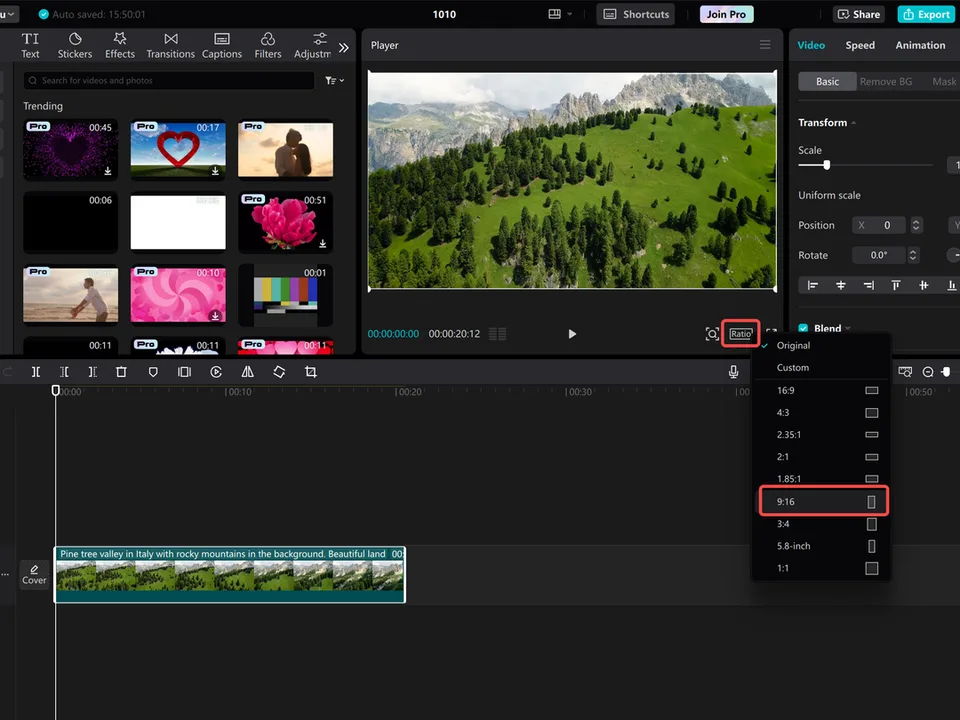The width and height of the screenshot is (960, 720).
Task: Align clip horizontal center
Action: click(841, 285)
